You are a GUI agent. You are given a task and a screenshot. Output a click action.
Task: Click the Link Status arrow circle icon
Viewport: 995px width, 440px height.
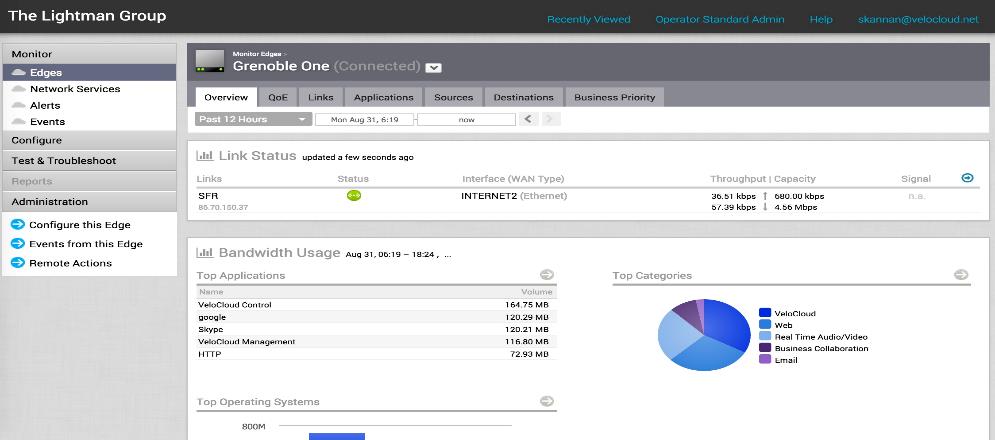(968, 178)
